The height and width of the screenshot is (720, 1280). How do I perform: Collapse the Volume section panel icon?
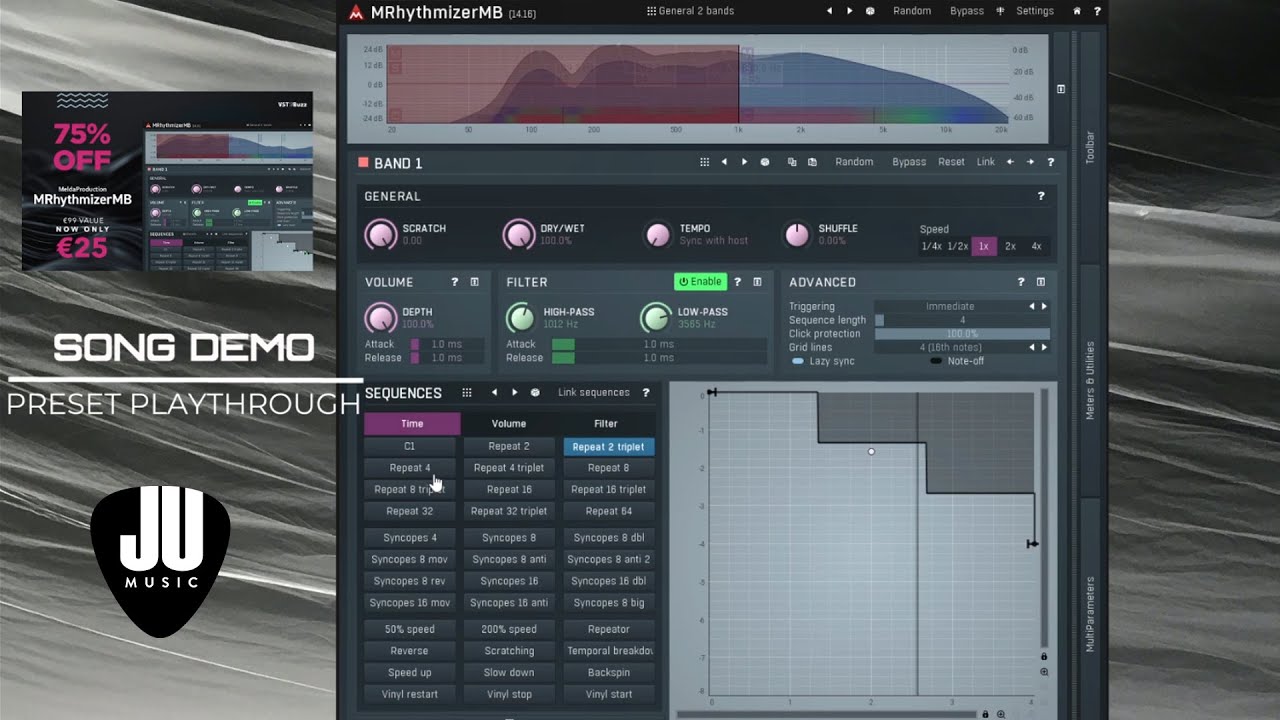point(475,282)
